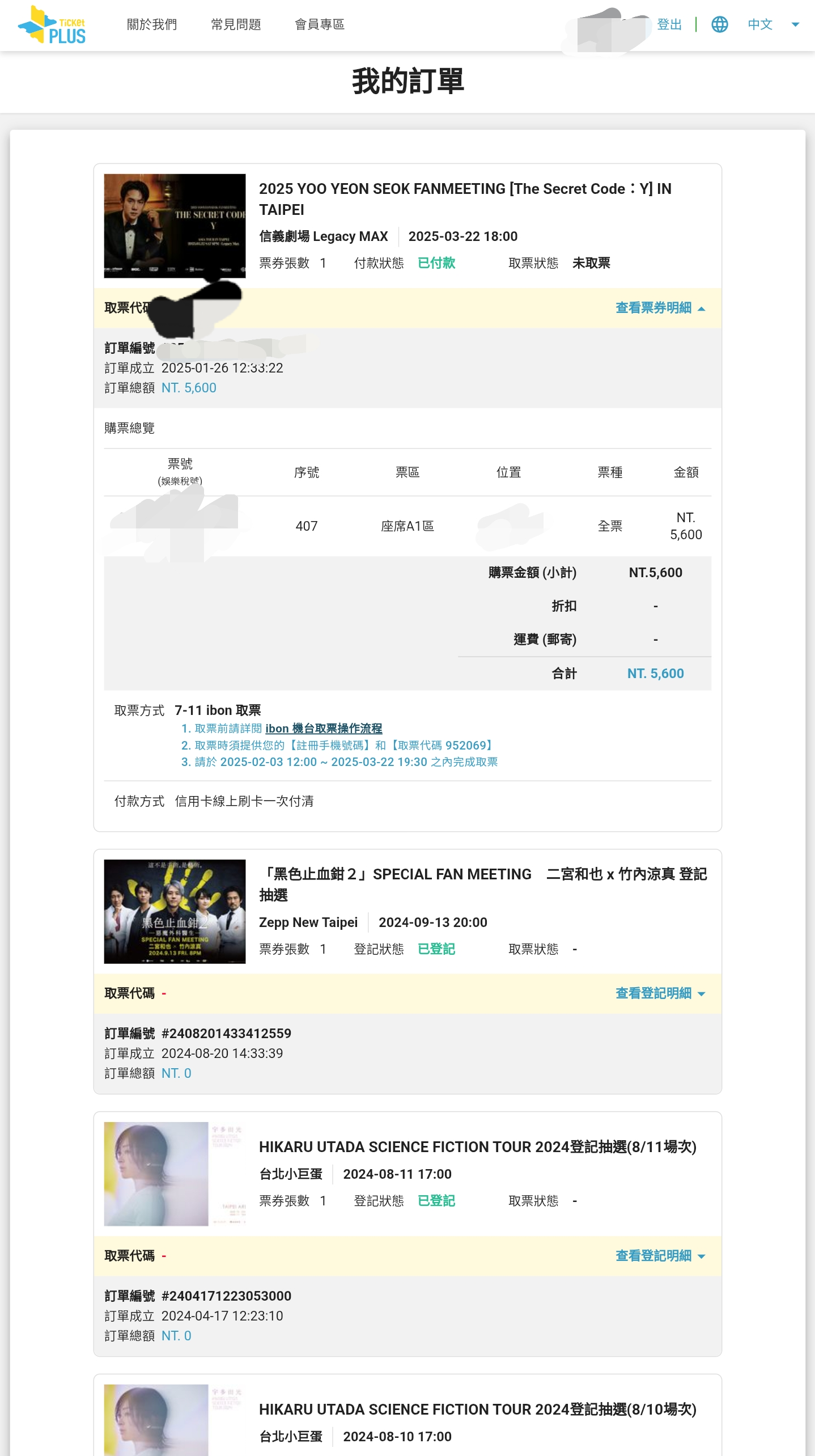Click the 登出 logout link

point(669,24)
